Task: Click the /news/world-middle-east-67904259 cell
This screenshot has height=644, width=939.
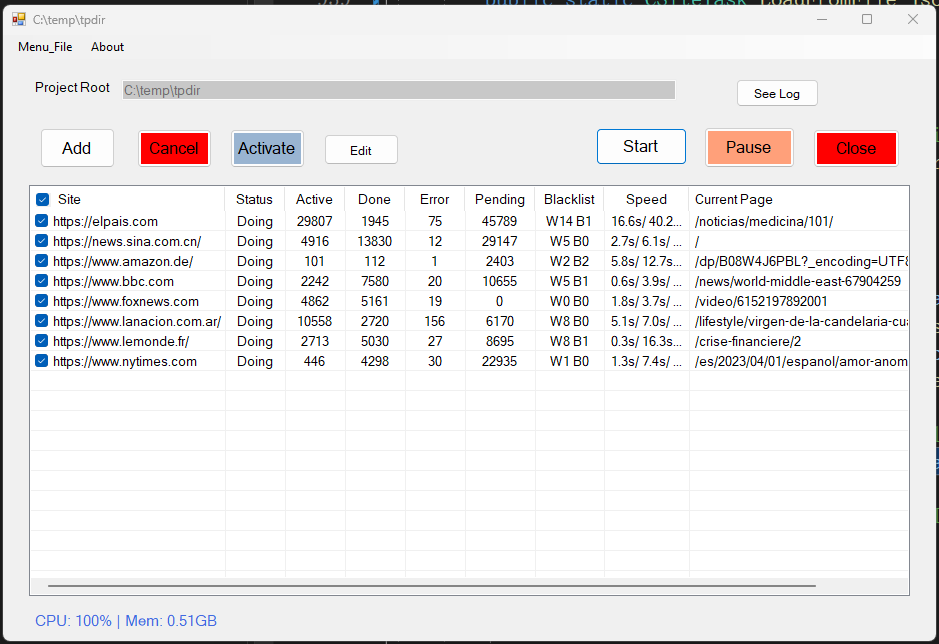Action: [798, 282]
